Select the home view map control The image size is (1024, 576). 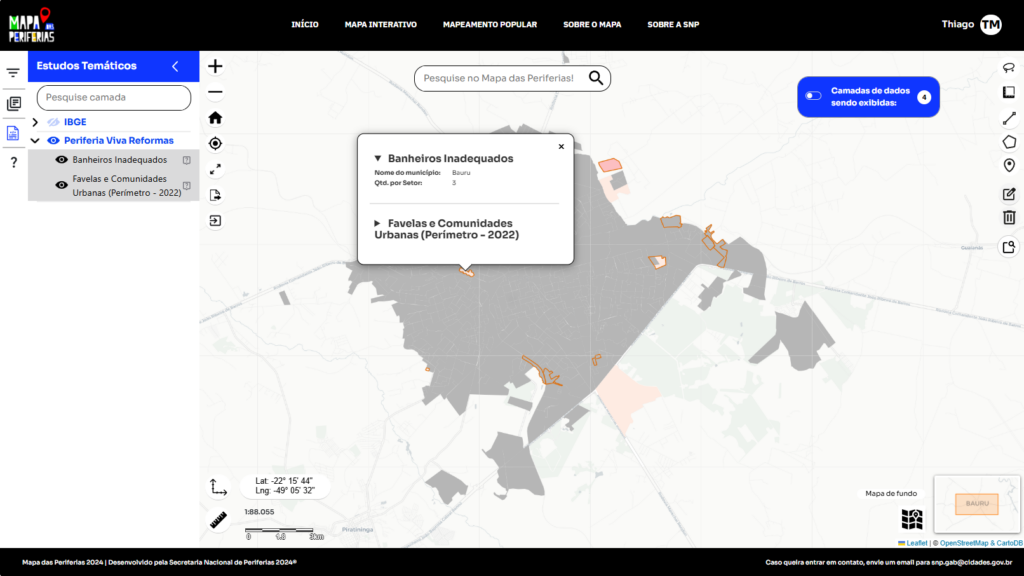[215, 118]
